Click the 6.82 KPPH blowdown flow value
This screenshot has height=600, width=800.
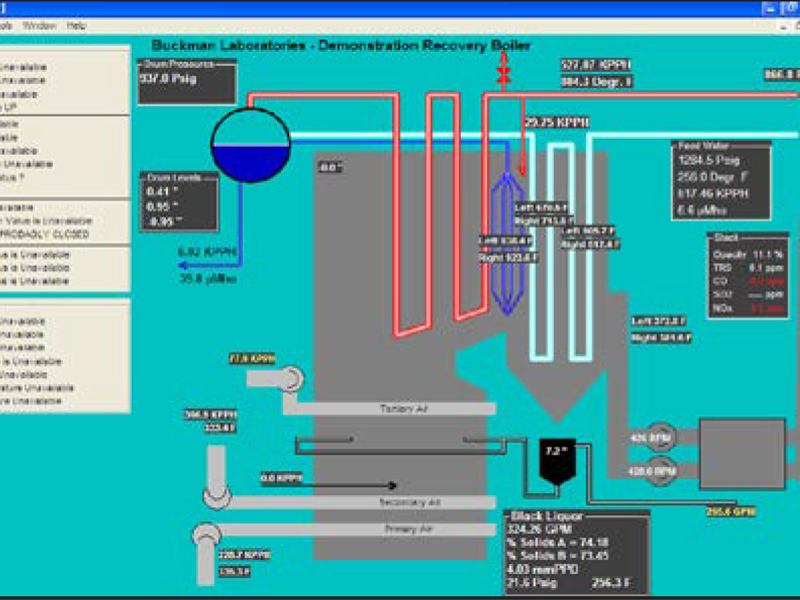tap(208, 252)
